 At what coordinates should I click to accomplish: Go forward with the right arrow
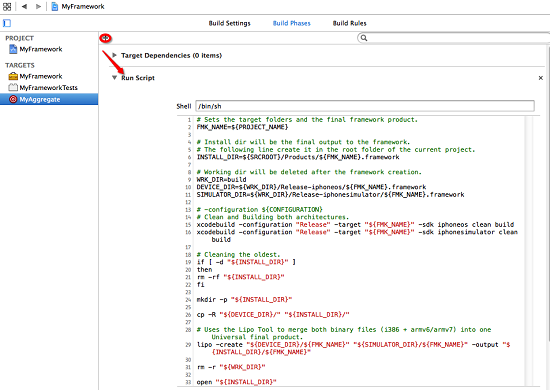click(x=39, y=6)
